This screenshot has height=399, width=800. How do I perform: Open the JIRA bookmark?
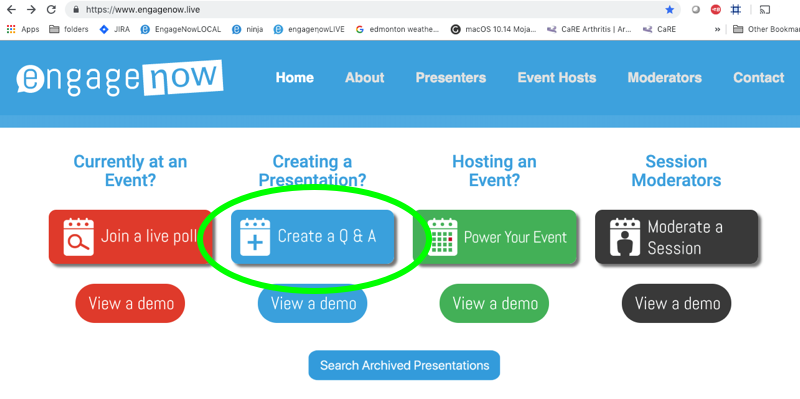tap(115, 29)
